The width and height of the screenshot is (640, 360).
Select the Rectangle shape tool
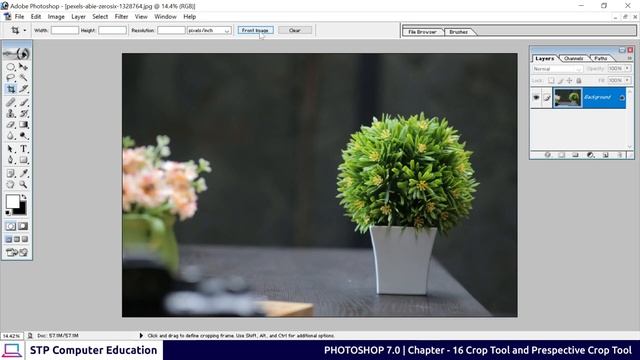click(x=23, y=160)
